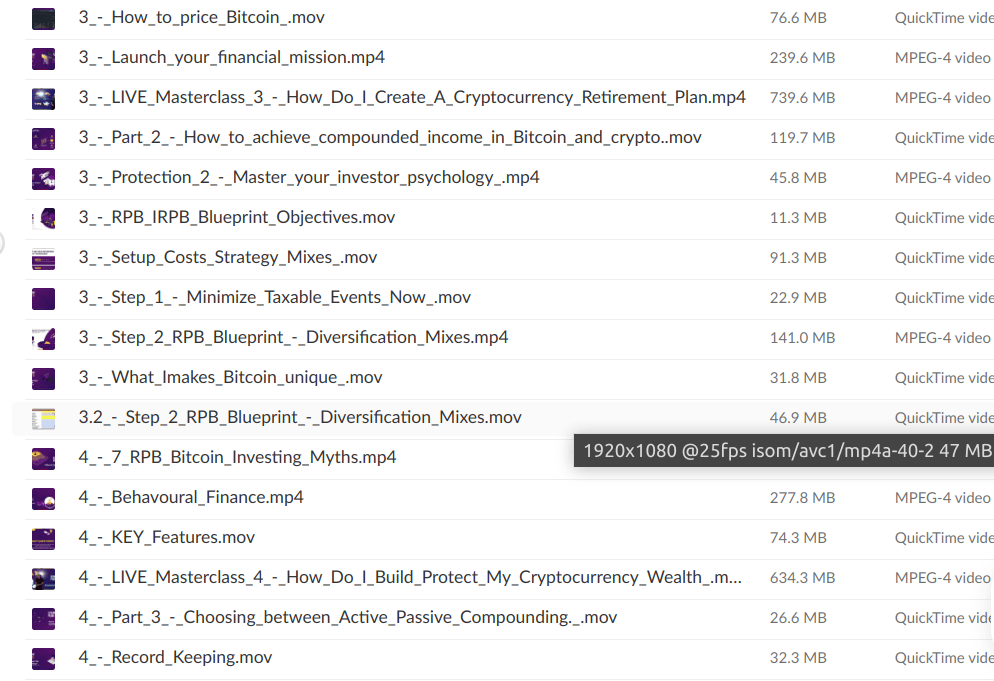Click thumbnail icon of 4_-_KEY_Features.mov
Viewport: 994px width, 681px height.
click(43, 538)
